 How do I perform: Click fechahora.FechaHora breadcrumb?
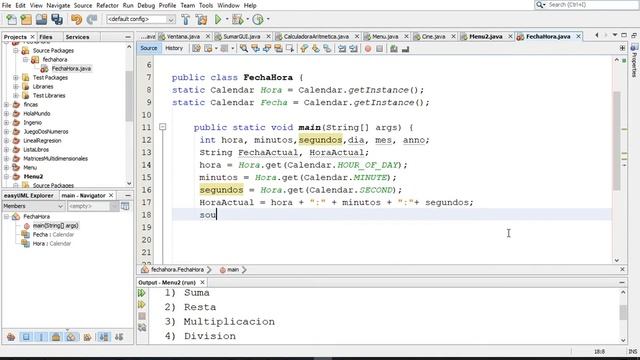(x=177, y=270)
